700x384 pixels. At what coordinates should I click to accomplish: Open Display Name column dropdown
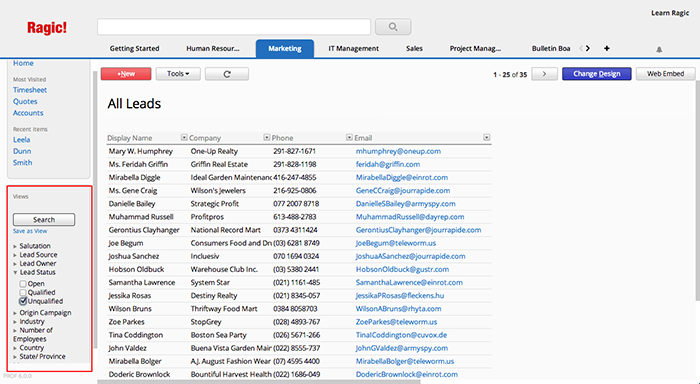[184, 138]
